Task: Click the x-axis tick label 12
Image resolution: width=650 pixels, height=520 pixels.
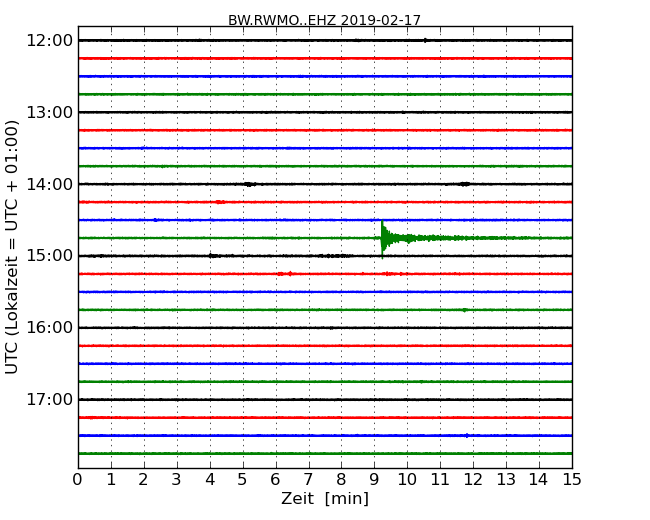Action: pos(473,480)
